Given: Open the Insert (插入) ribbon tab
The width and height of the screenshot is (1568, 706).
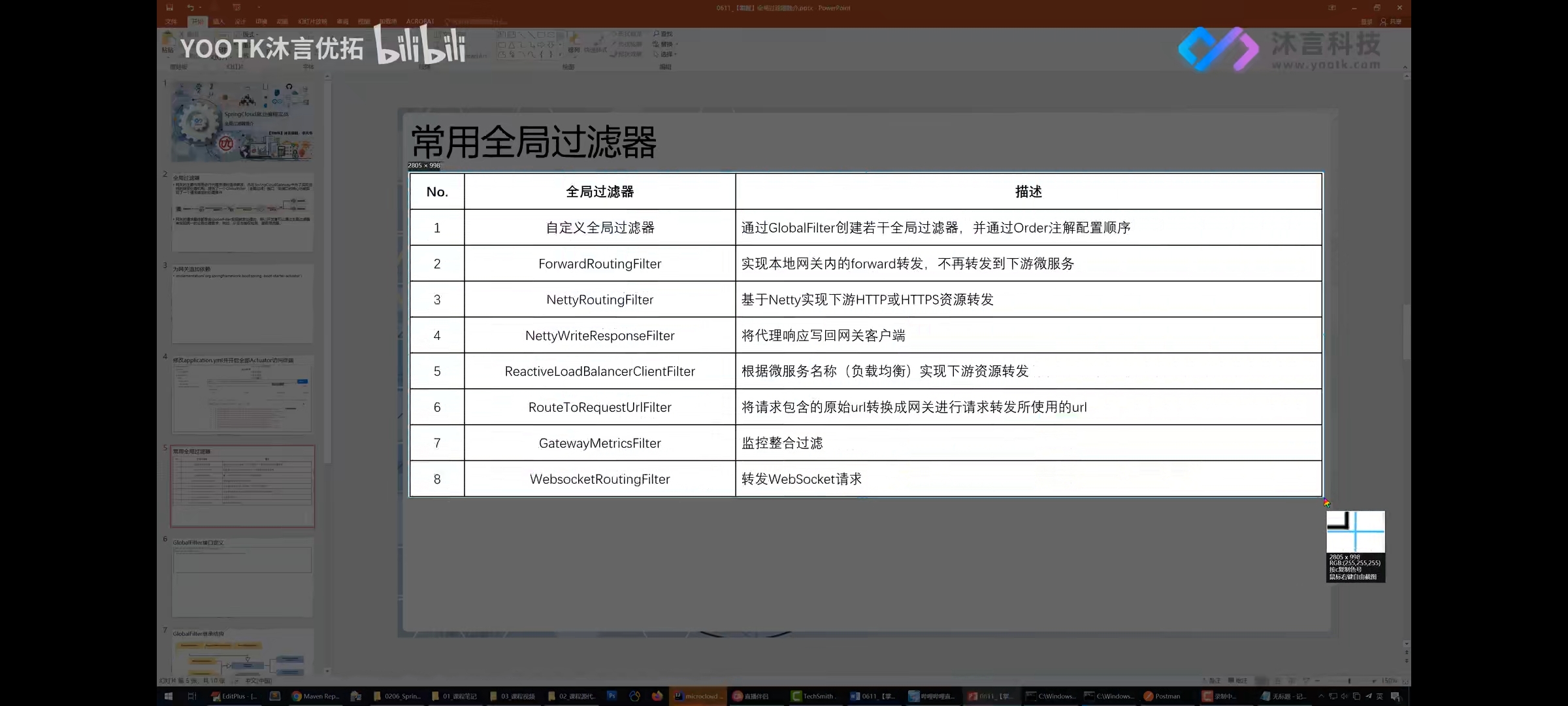Looking at the screenshot, I should click(218, 22).
